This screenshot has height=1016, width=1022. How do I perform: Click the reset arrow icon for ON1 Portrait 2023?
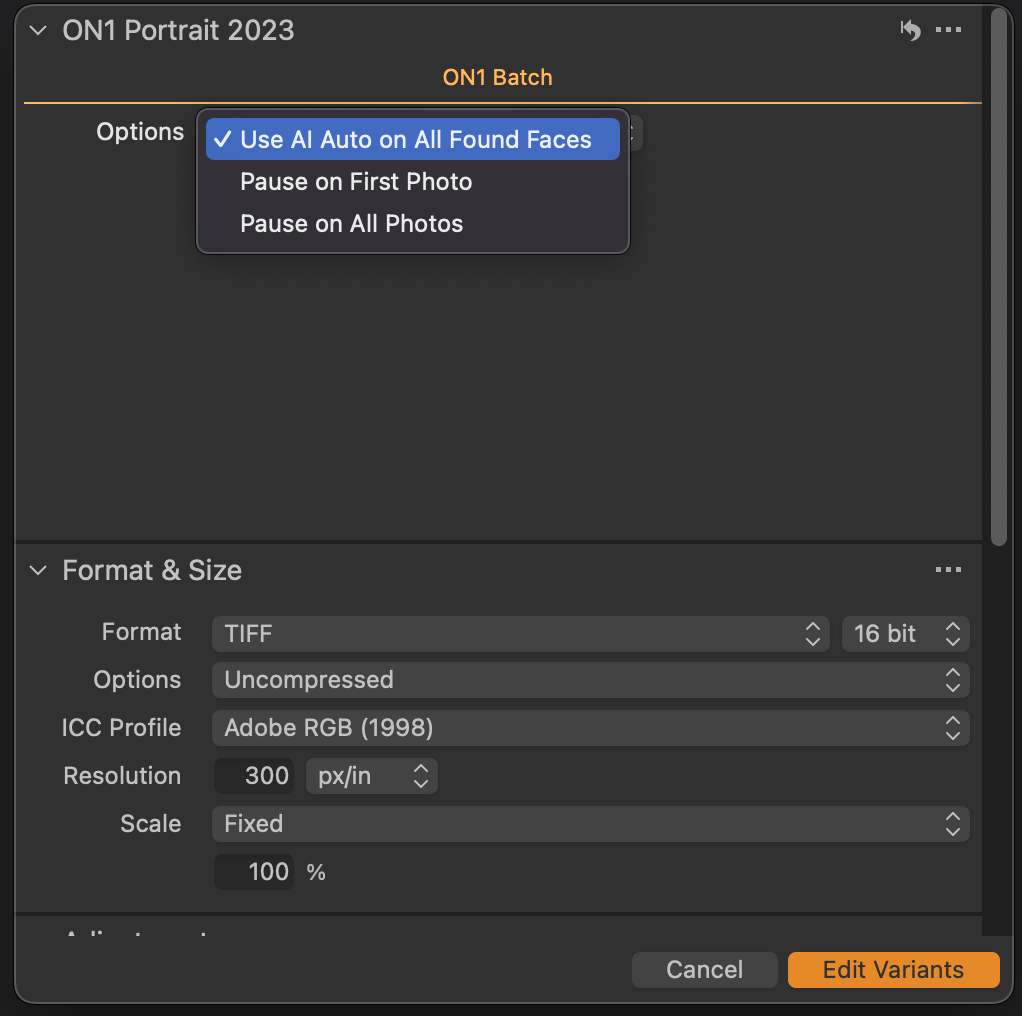coord(910,30)
